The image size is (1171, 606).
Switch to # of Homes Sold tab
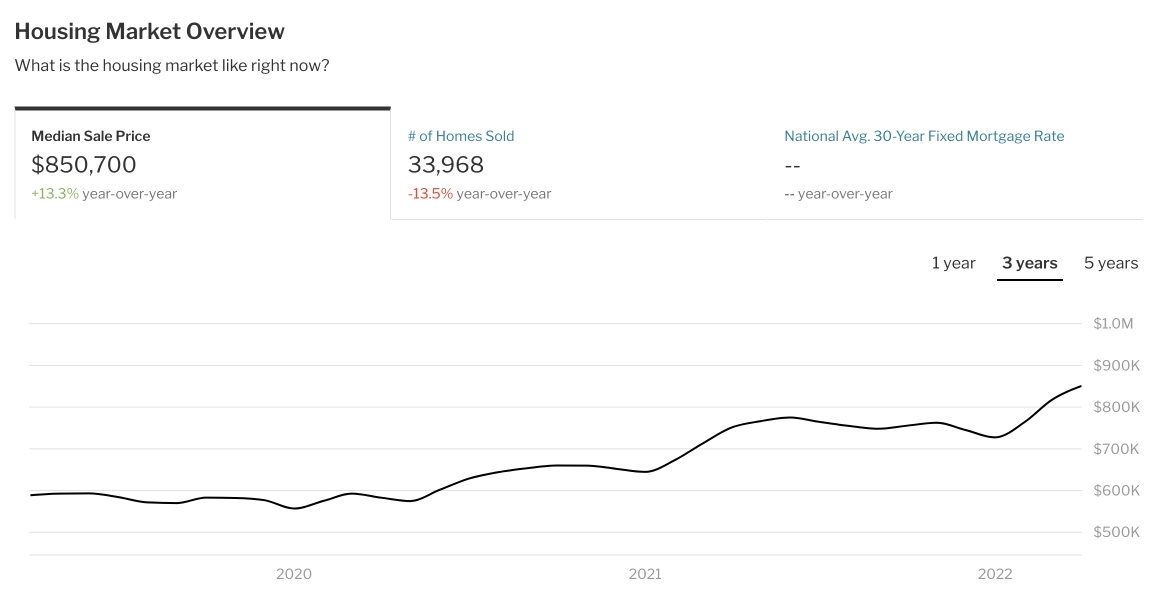click(x=460, y=136)
